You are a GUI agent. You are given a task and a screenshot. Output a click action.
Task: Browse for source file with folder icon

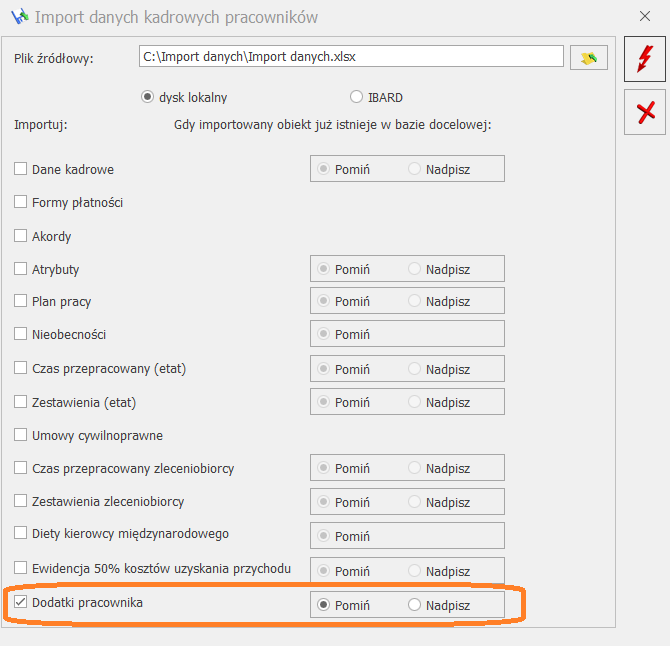point(589,58)
